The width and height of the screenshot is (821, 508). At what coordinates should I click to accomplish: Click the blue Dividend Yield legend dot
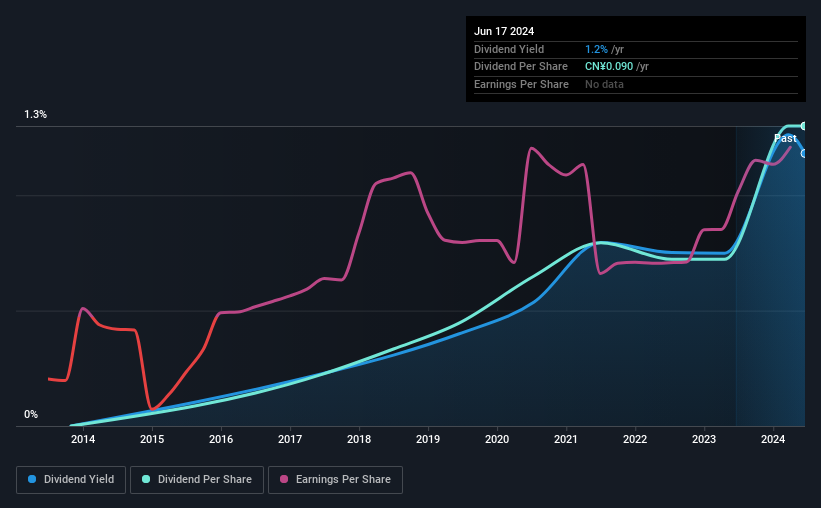[x=32, y=479]
